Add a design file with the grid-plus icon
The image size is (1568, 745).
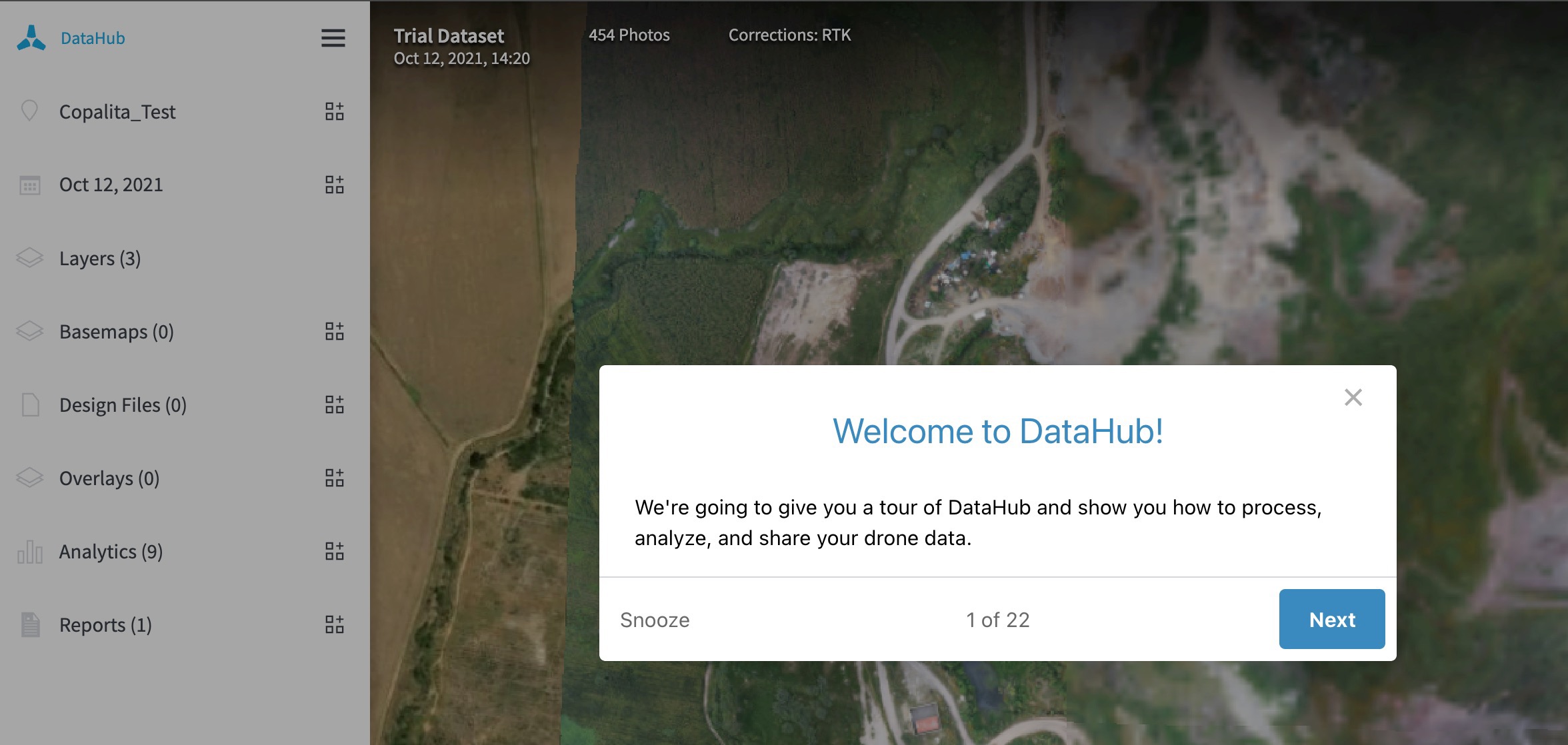pyautogui.click(x=335, y=404)
